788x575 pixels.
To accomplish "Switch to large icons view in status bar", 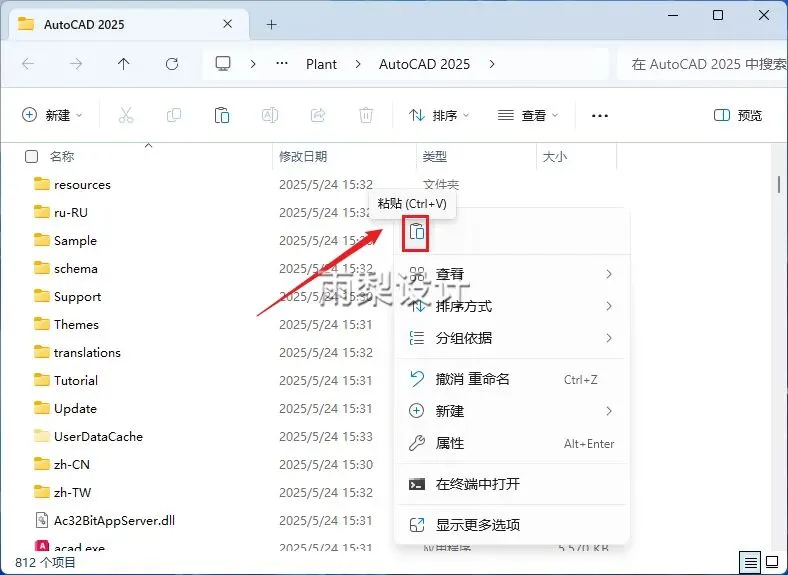I will pos(772,562).
